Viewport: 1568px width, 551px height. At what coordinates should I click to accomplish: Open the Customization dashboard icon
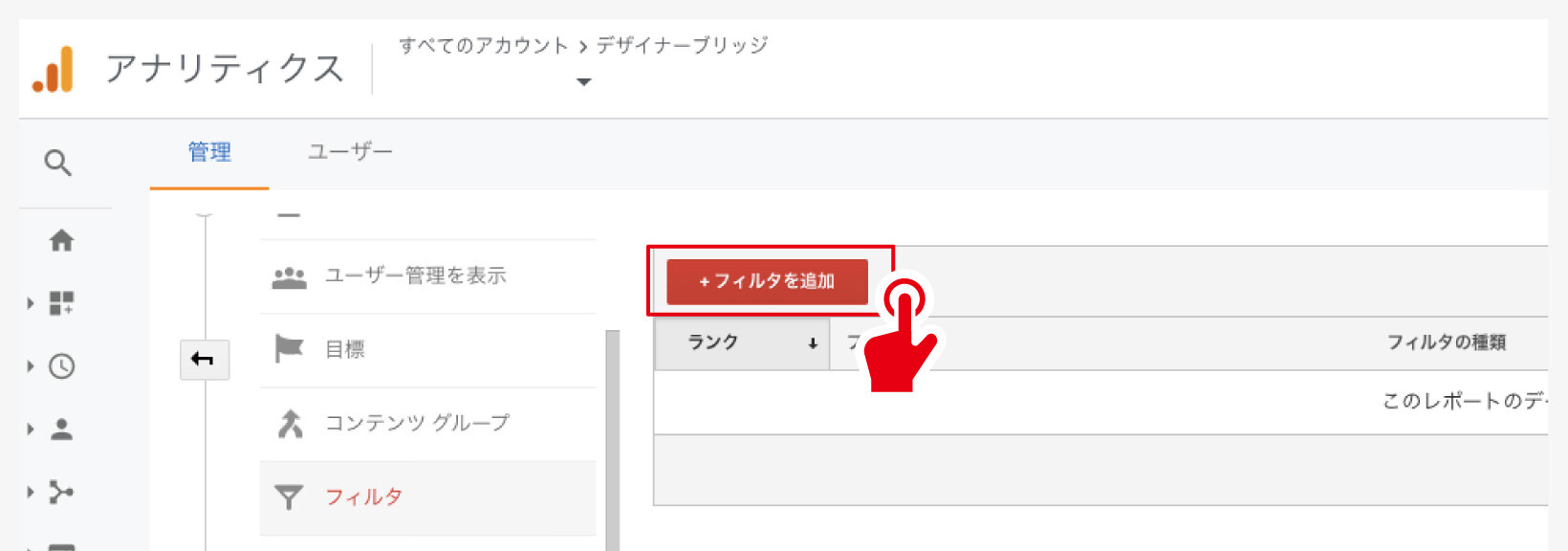[x=61, y=303]
